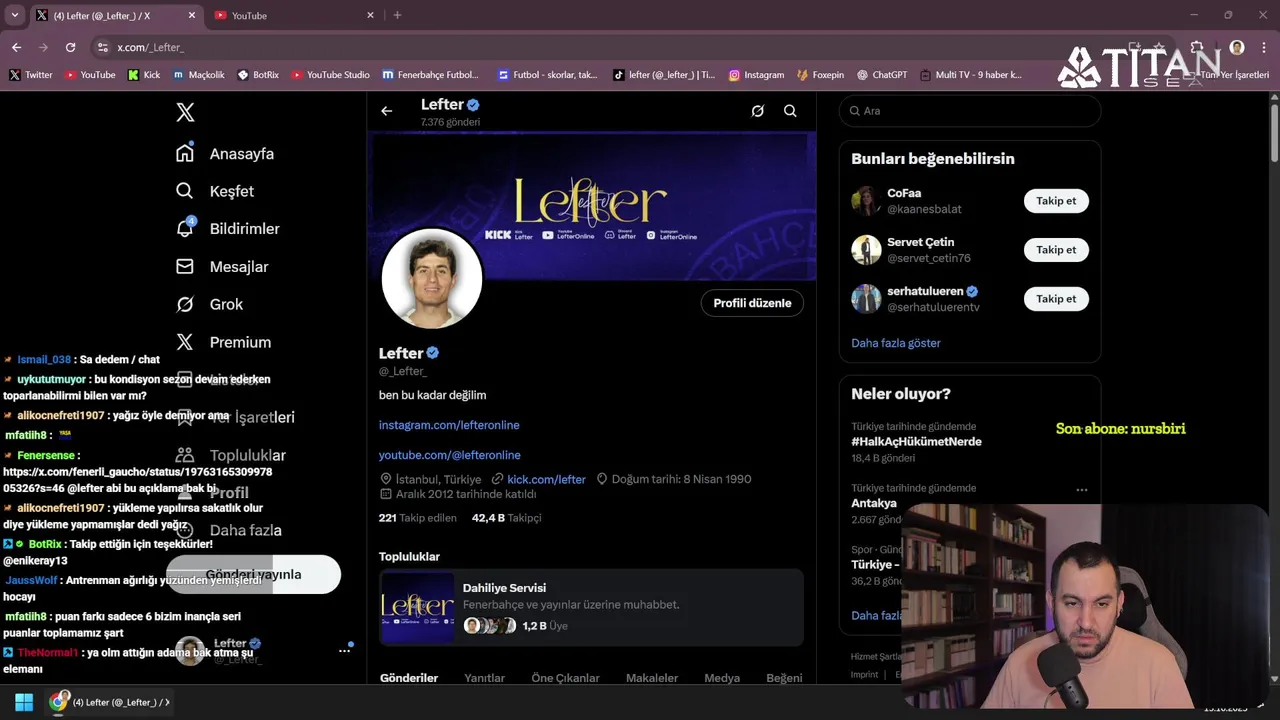This screenshot has height=720, width=1280.
Task: Switch to Medya tab
Action: [722, 678]
